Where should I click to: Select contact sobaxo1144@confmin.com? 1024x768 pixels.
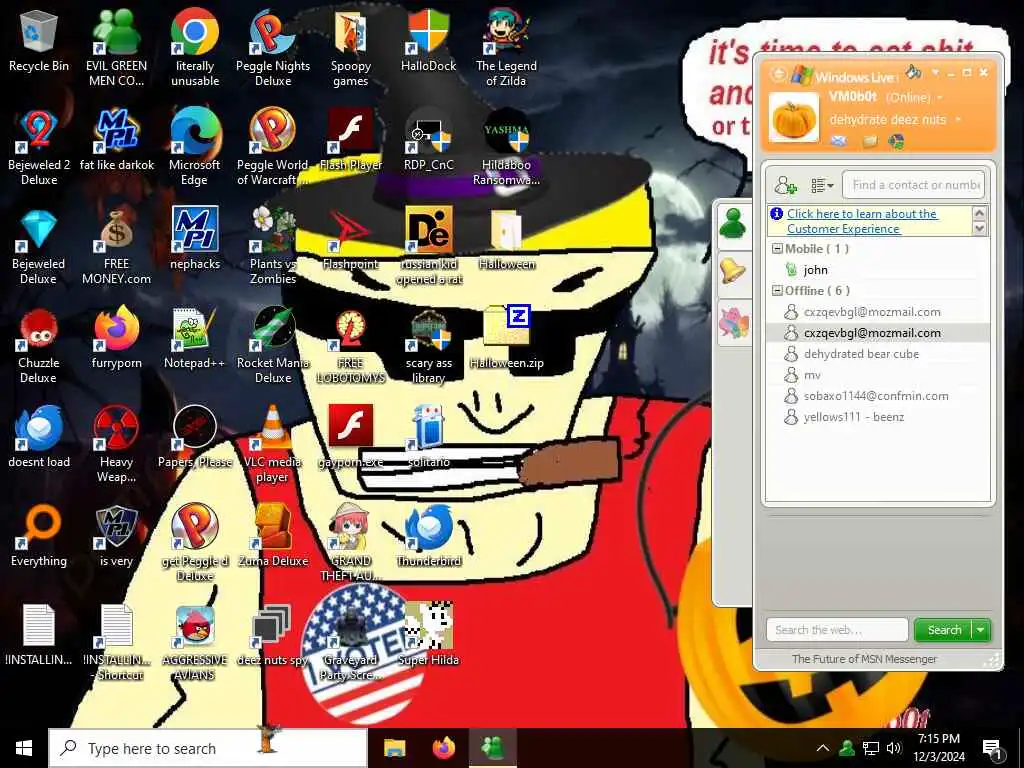[878, 396]
